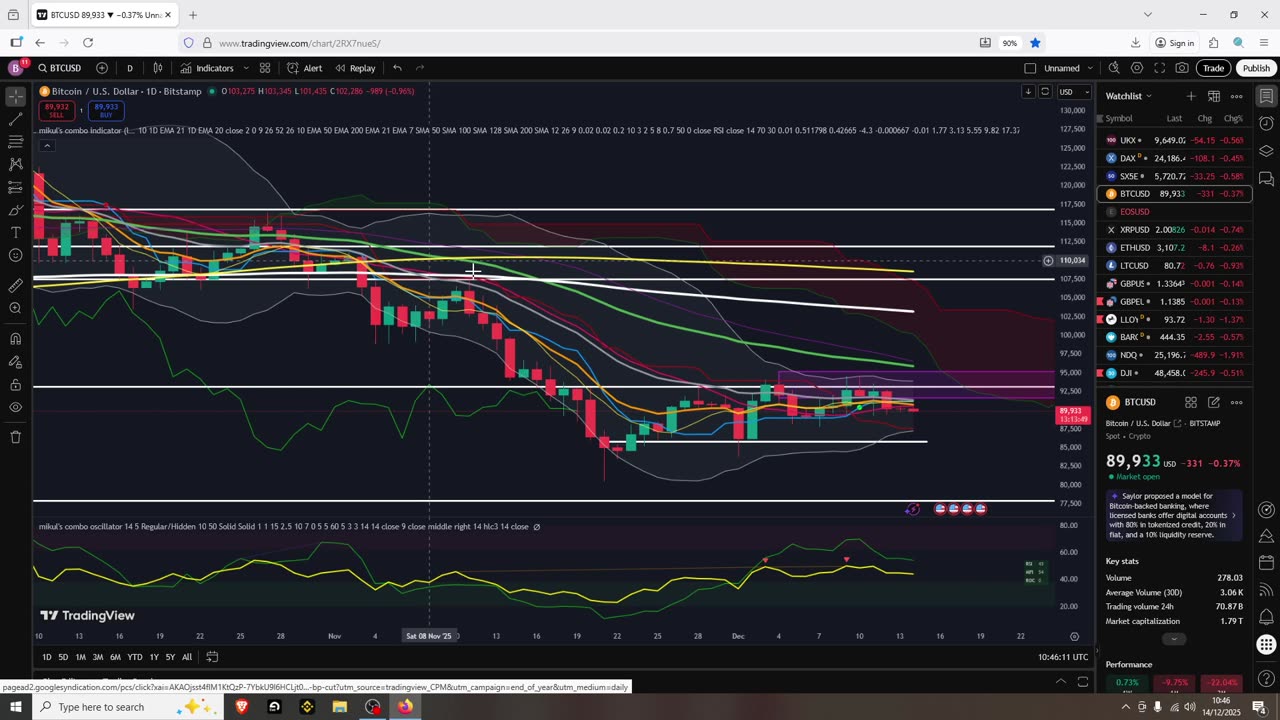This screenshot has height=720, width=1280.
Task: Click the Trade button
Action: [x=1213, y=68]
